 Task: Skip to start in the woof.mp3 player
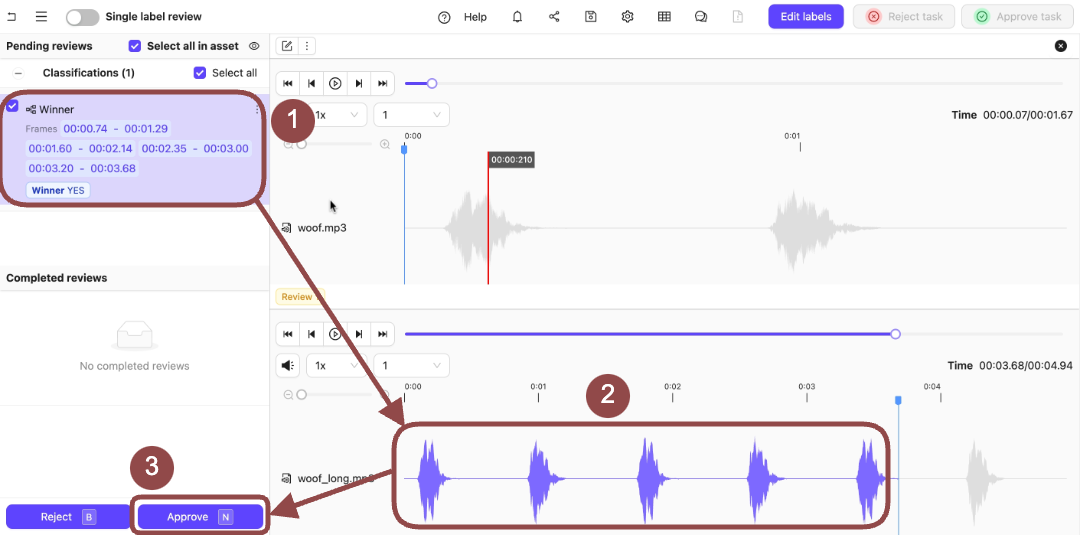288,83
